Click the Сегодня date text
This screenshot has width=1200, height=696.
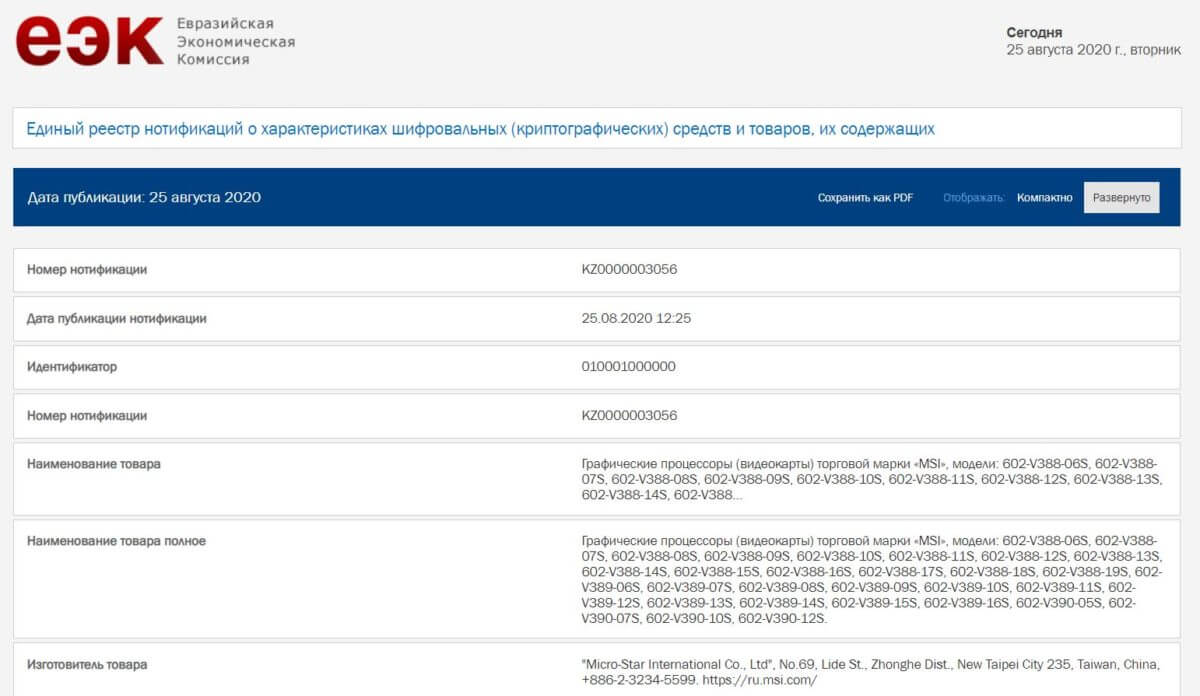(1034, 33)
